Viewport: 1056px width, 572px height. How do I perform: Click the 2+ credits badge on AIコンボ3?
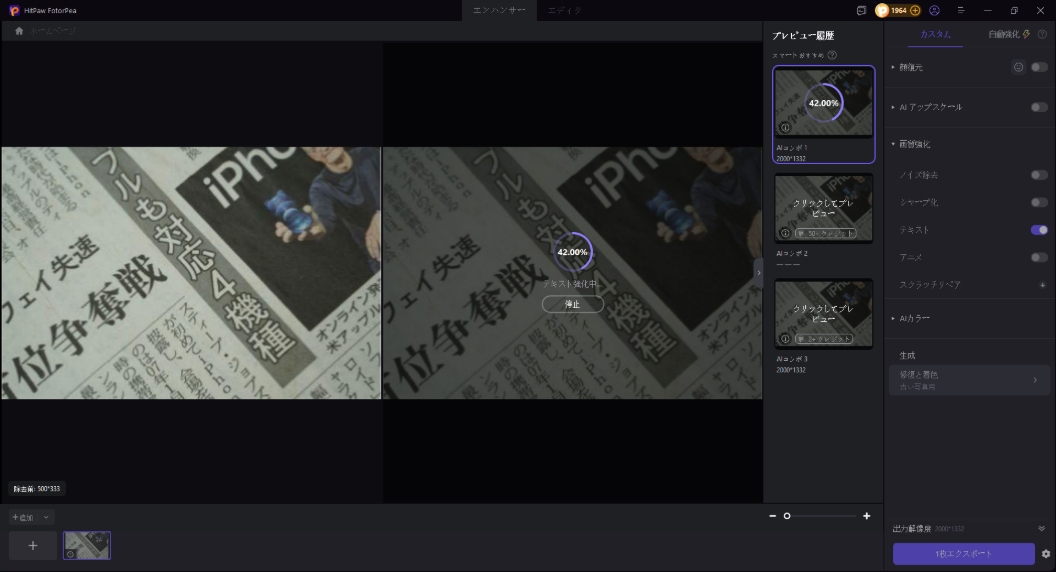824,339
